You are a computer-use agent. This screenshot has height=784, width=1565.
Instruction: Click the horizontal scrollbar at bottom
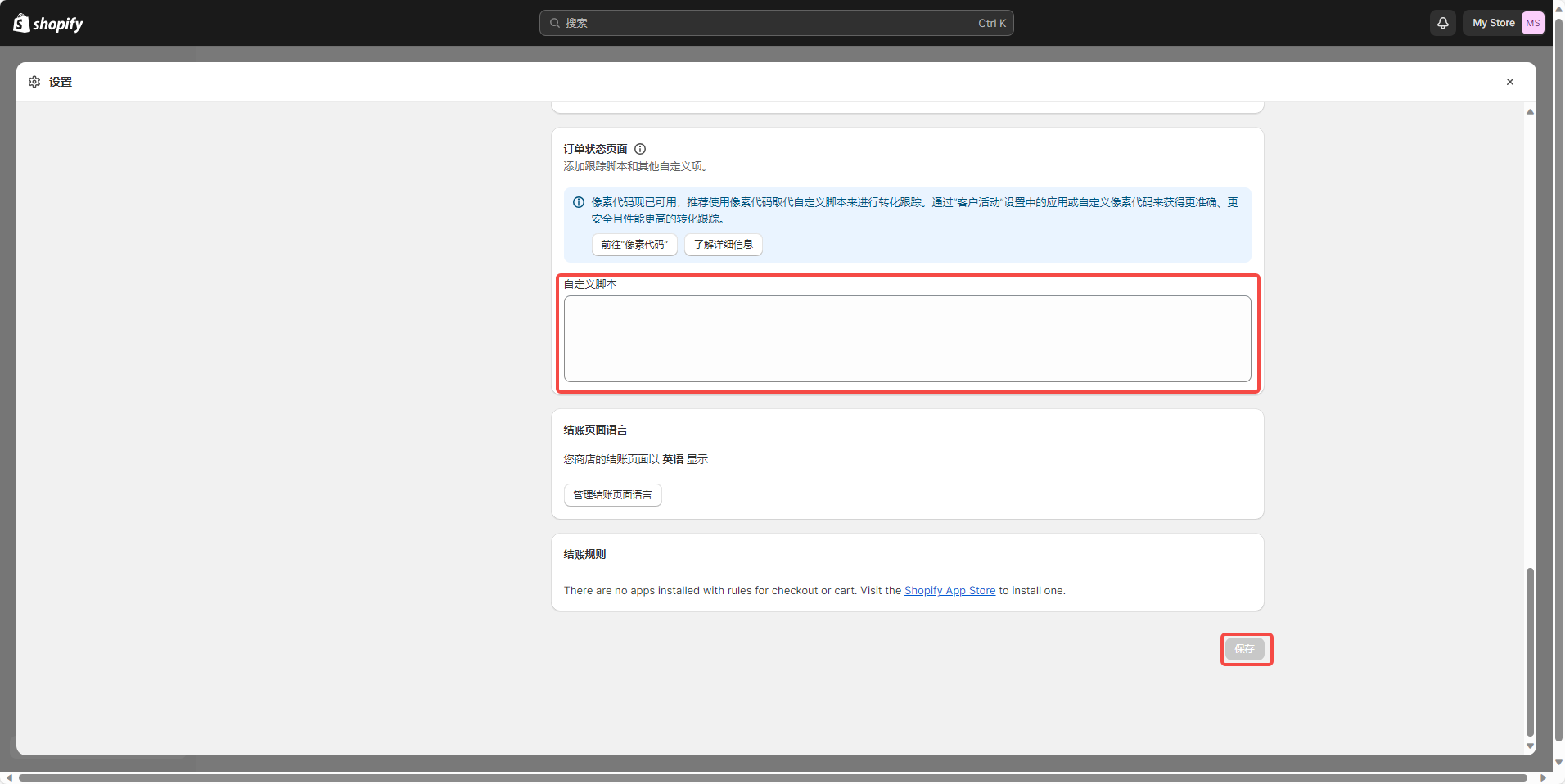773,777
